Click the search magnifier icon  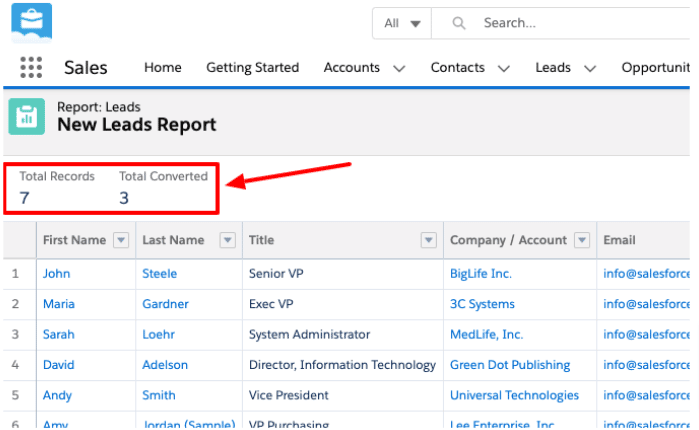459,23
